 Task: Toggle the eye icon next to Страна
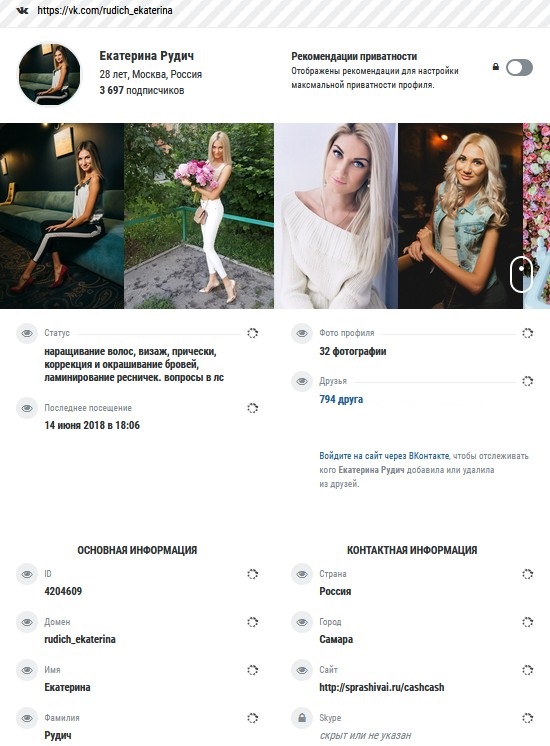302,574
